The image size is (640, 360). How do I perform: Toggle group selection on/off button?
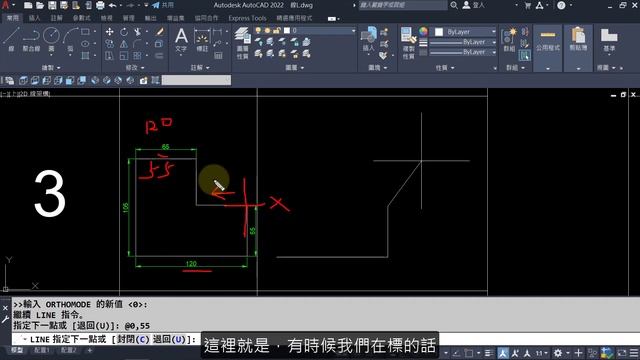(x=525, y=55)
